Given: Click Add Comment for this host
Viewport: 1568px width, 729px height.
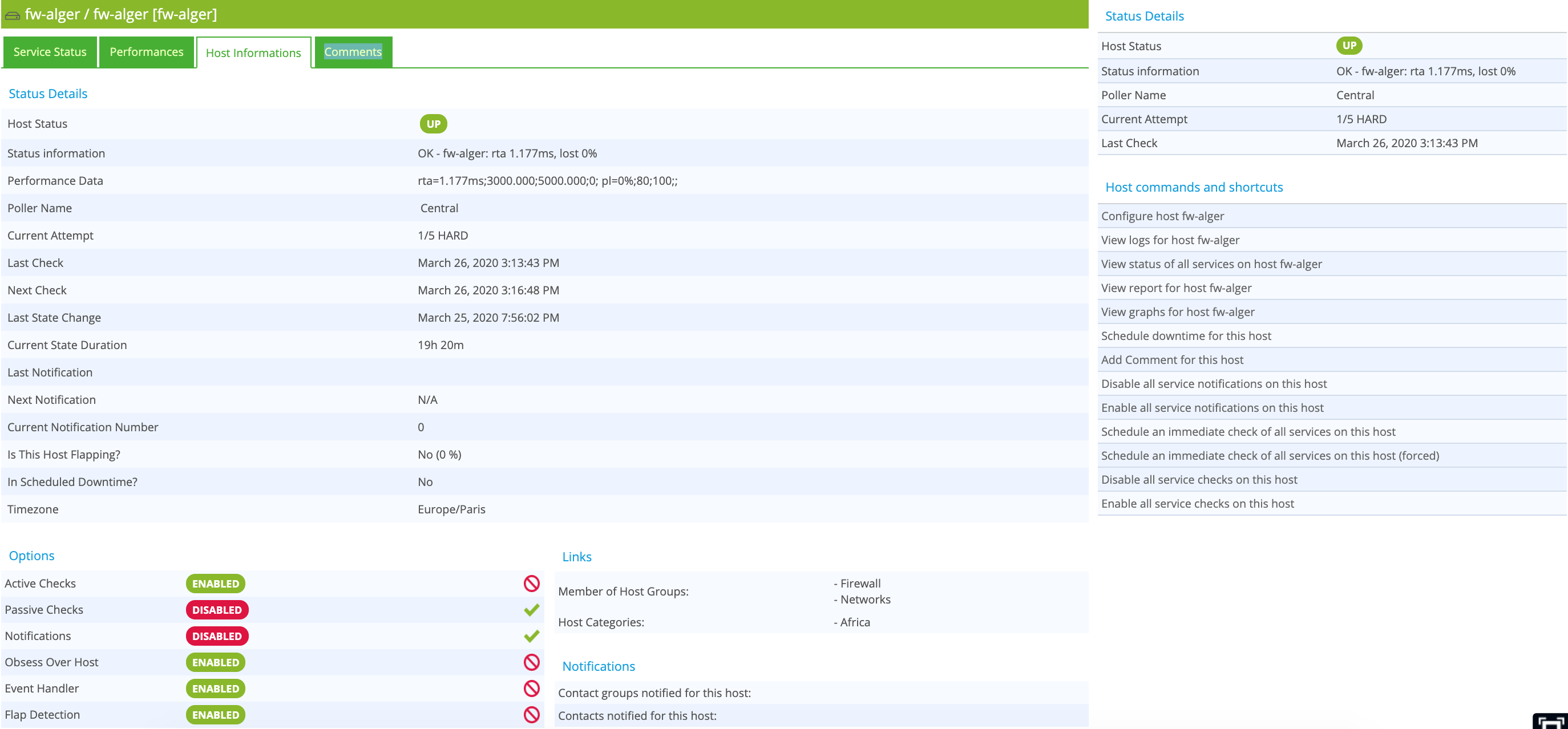Looking at the screenshot, I should coord(1172,359).
